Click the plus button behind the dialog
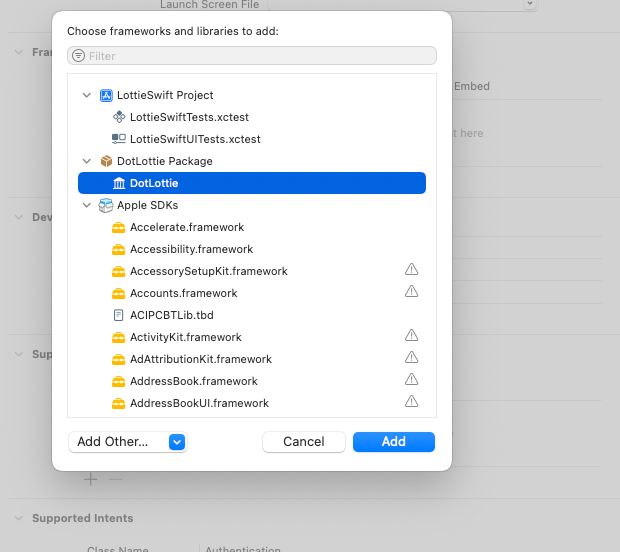 coord(91,480)
